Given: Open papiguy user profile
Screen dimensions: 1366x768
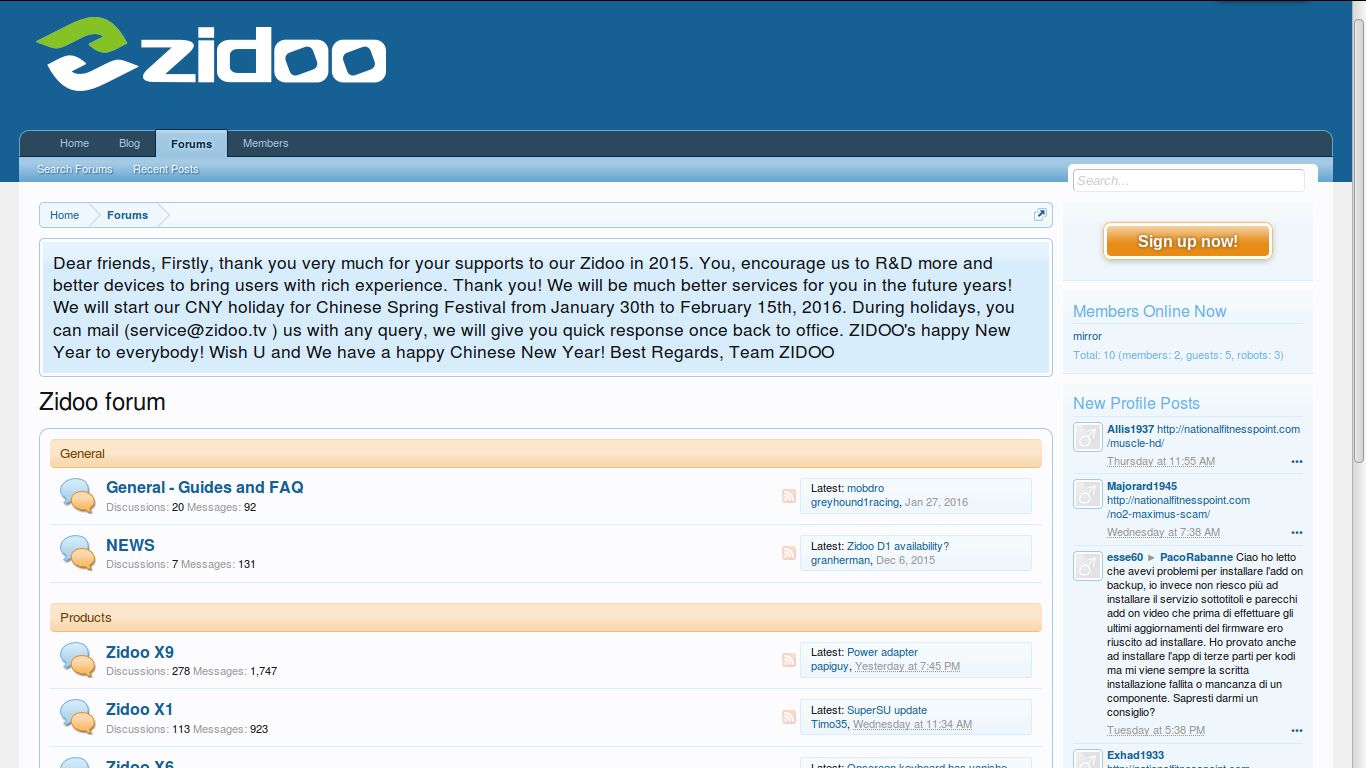Looking at the screenshot, I should point(829,666).
